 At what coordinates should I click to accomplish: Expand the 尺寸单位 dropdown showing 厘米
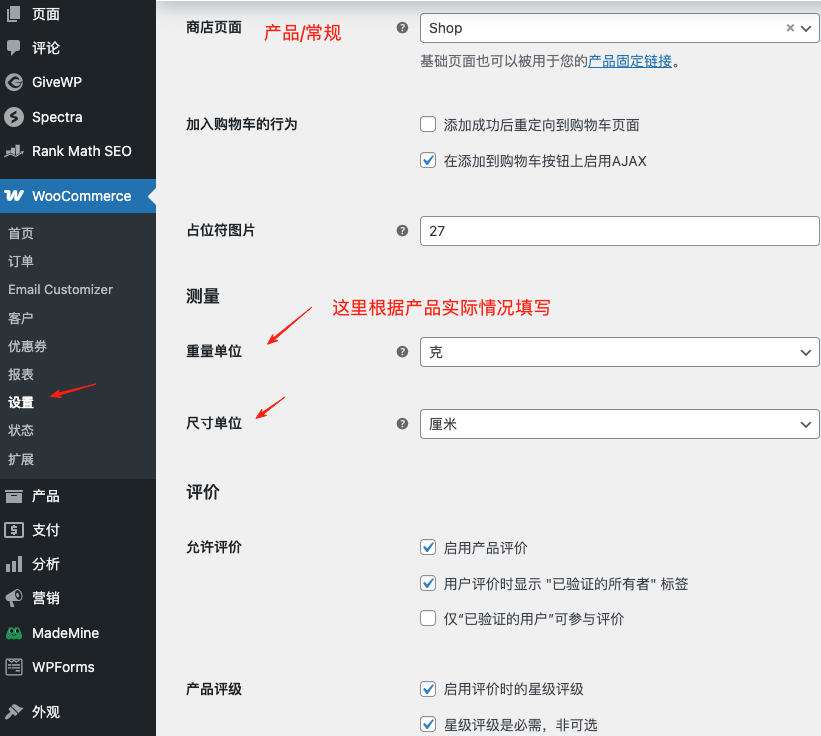pyautogui.click(x=619, y=424)
